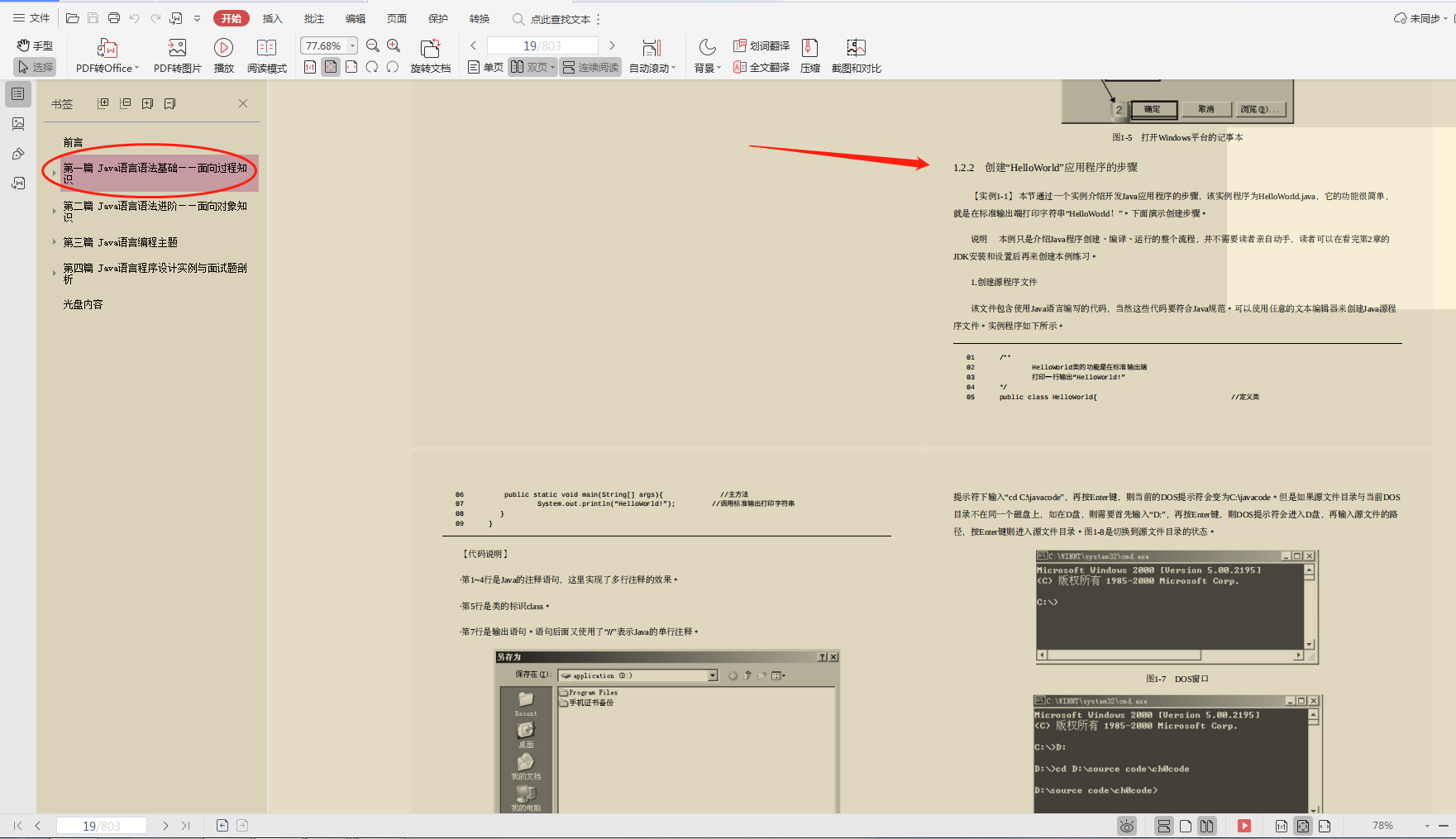Select the 手型 hand tool
The image size is (1456, 839).
point(35,45)
